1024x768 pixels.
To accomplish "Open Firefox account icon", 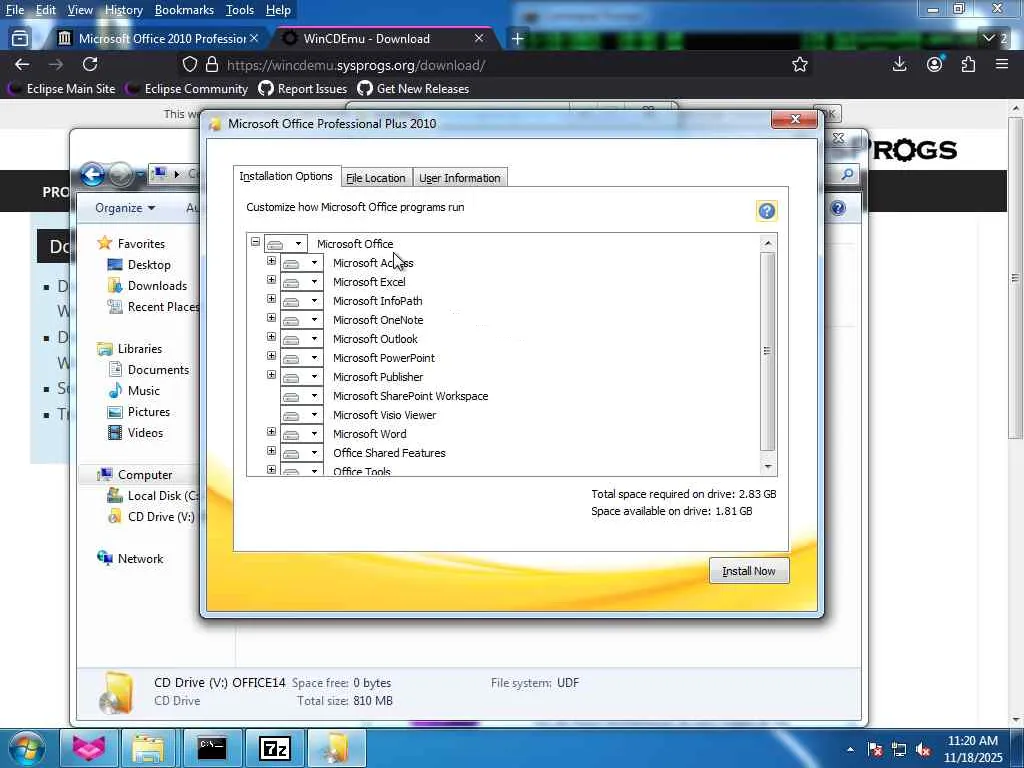I will tap(935, 64).
